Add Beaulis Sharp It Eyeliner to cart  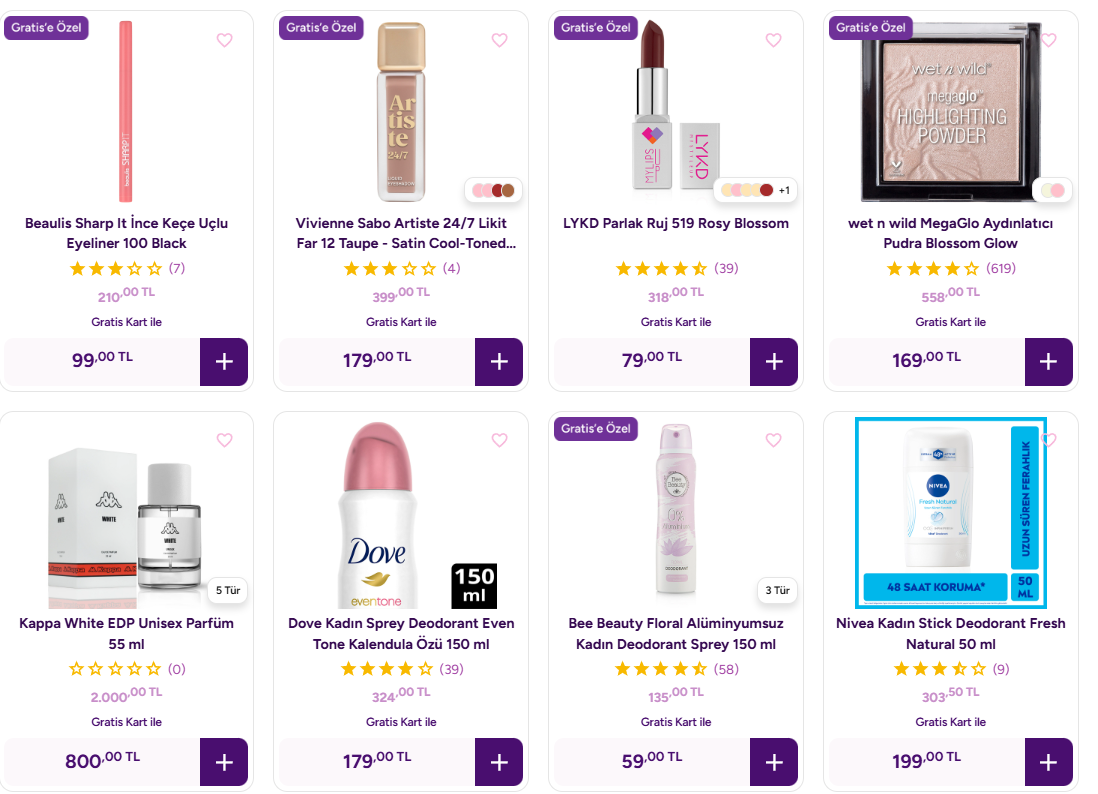pyautogui.click(x=224, y=362)
